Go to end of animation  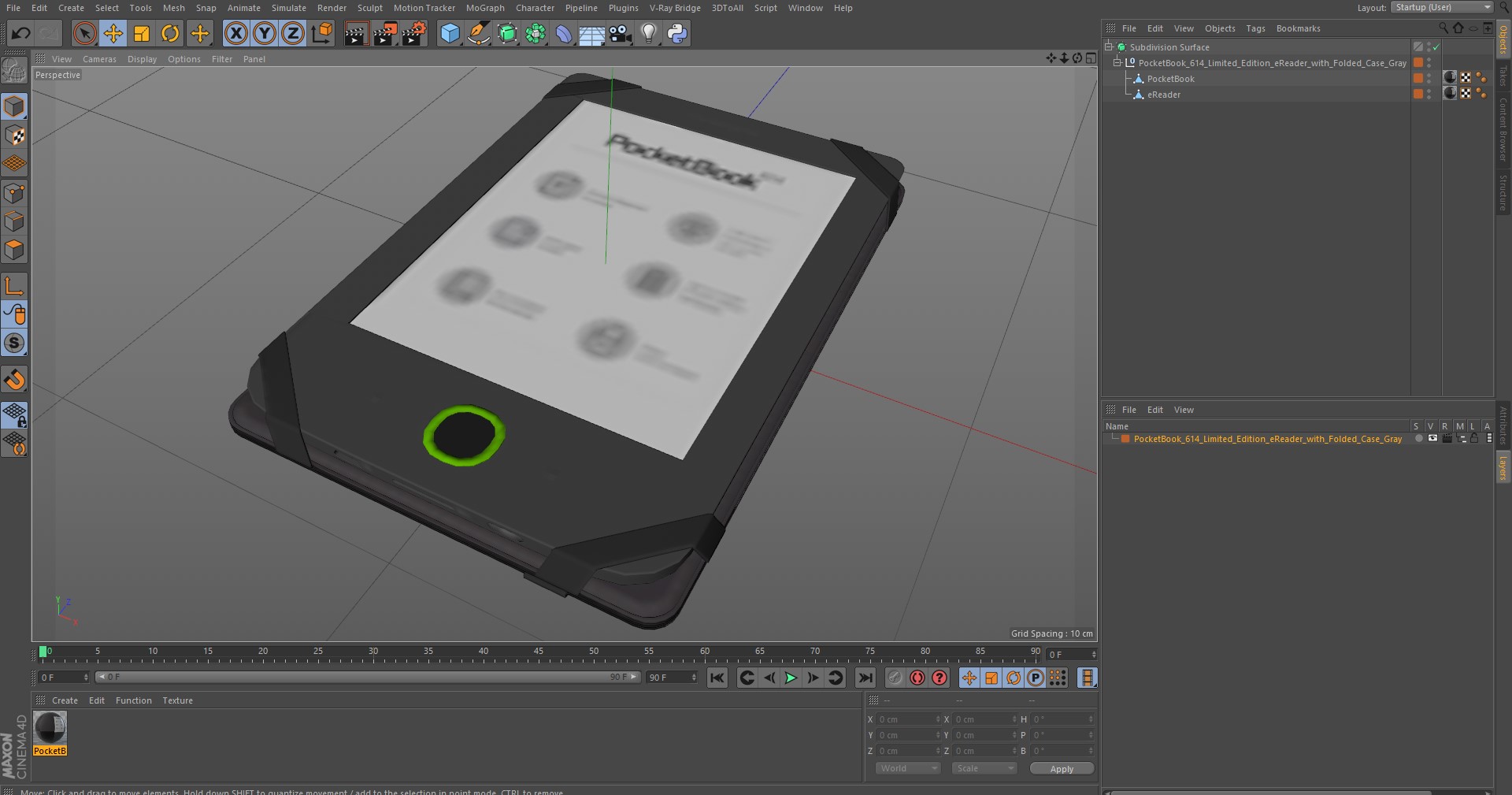[865, 678]
